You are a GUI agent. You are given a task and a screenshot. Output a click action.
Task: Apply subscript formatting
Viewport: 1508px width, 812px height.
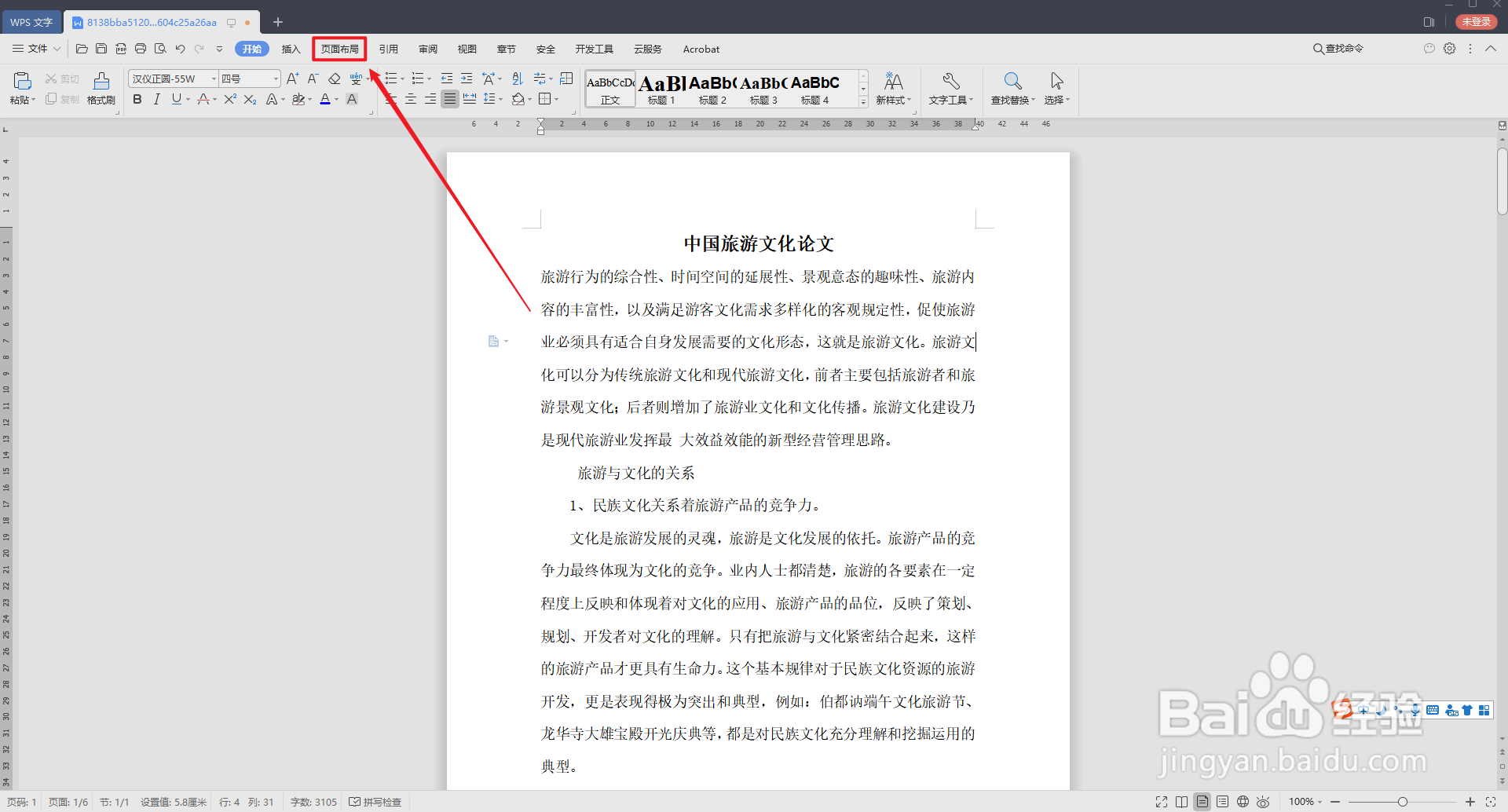pyautogui.click(x=250, y=99)
